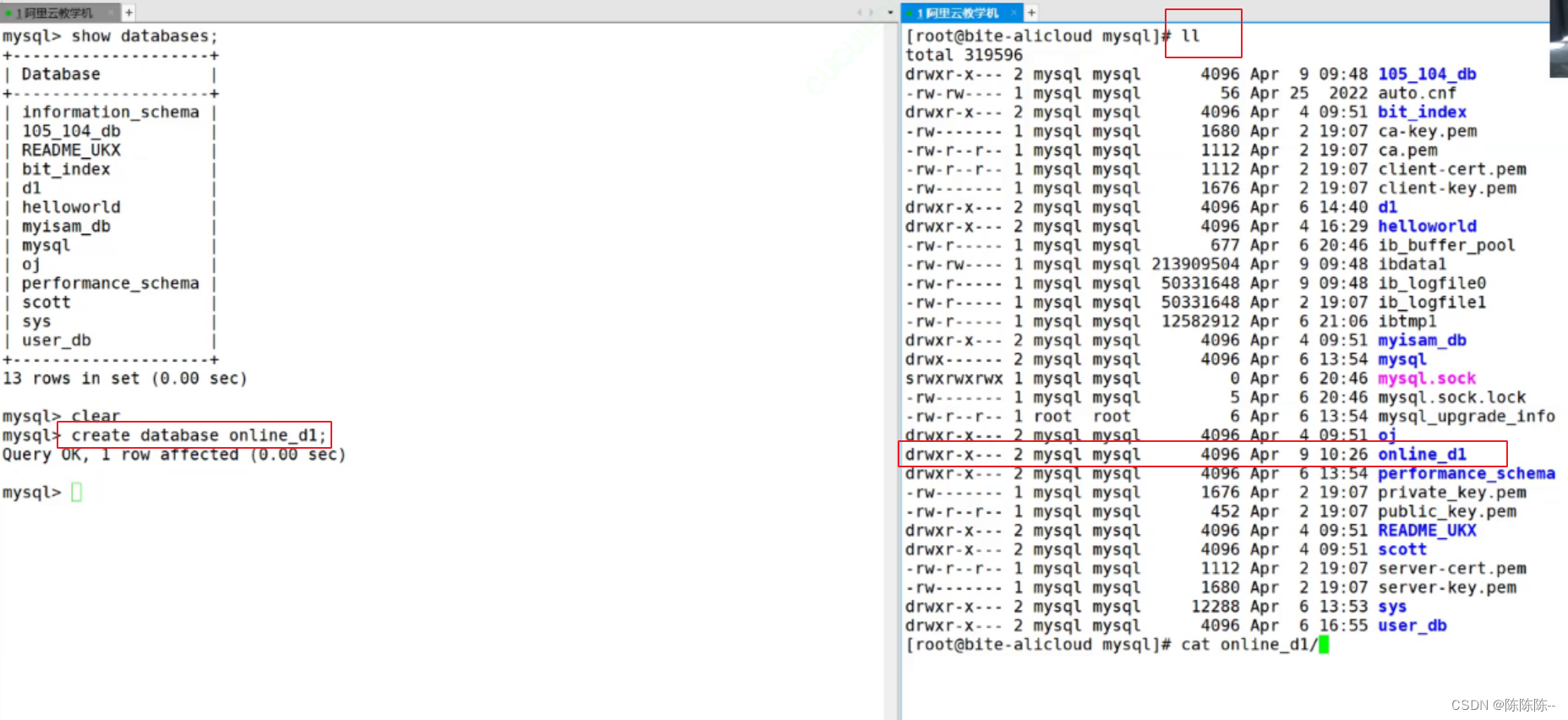Select auto.cnf in the file listing
Viewport: 1568px width, 720px height.
1418,93
